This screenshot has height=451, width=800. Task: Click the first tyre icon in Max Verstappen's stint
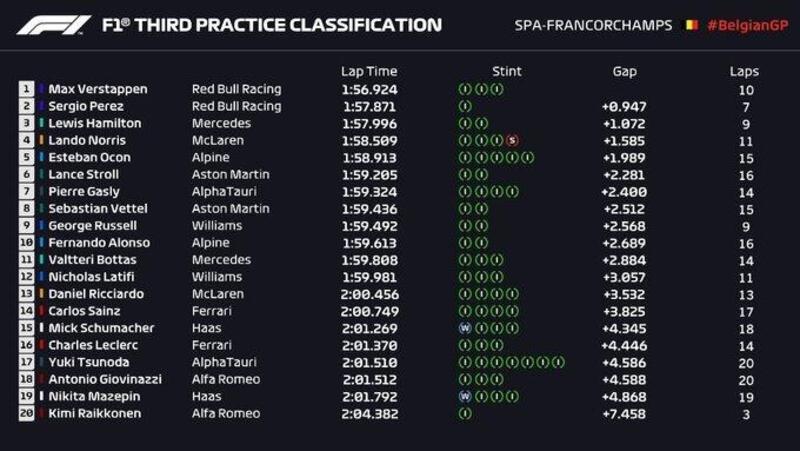tap(464, 89)
